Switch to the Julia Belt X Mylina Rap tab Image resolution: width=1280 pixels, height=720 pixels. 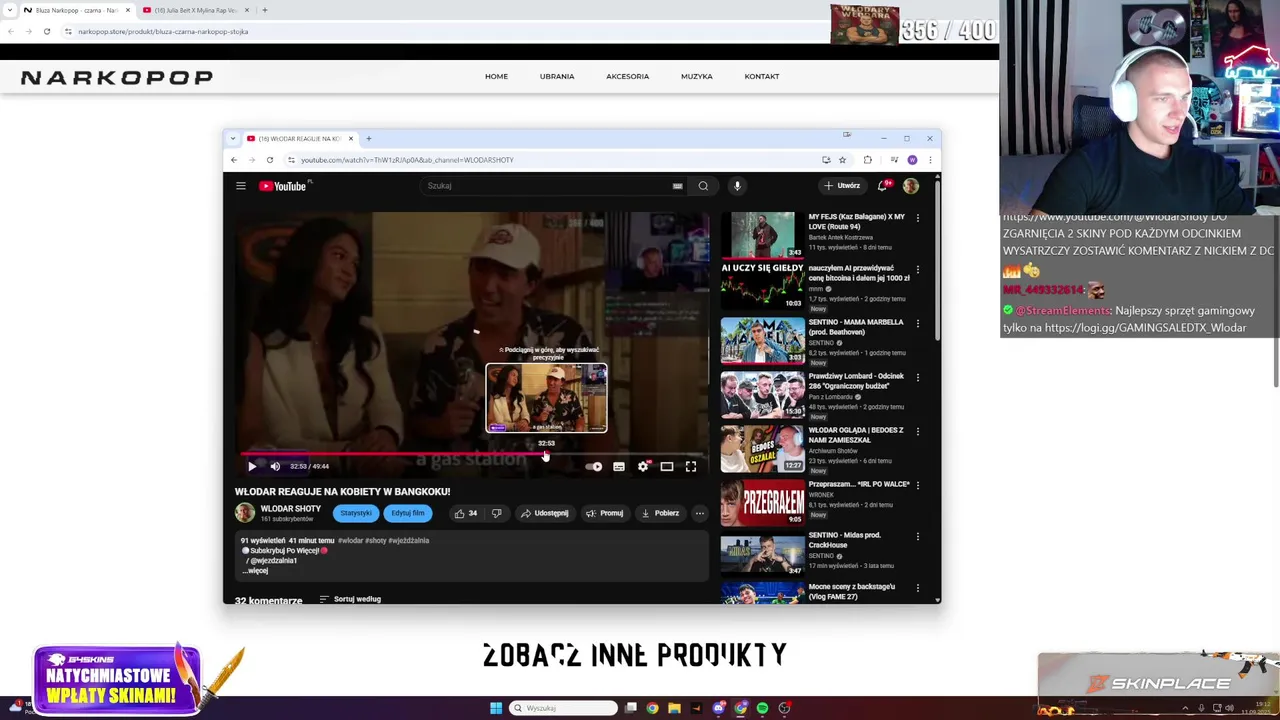tap(195, 10)
